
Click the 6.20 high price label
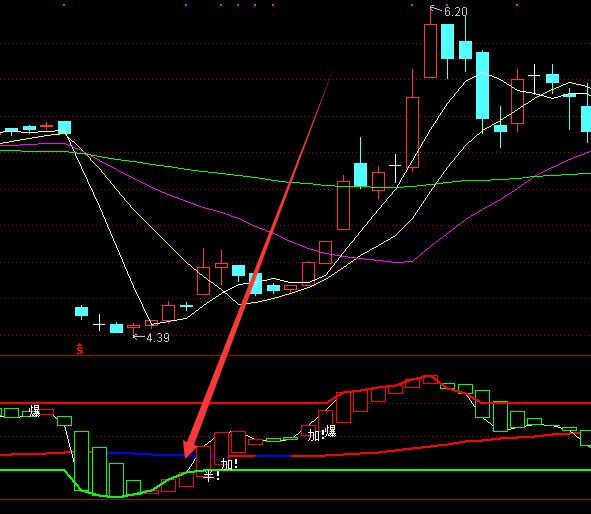point(456,12)
